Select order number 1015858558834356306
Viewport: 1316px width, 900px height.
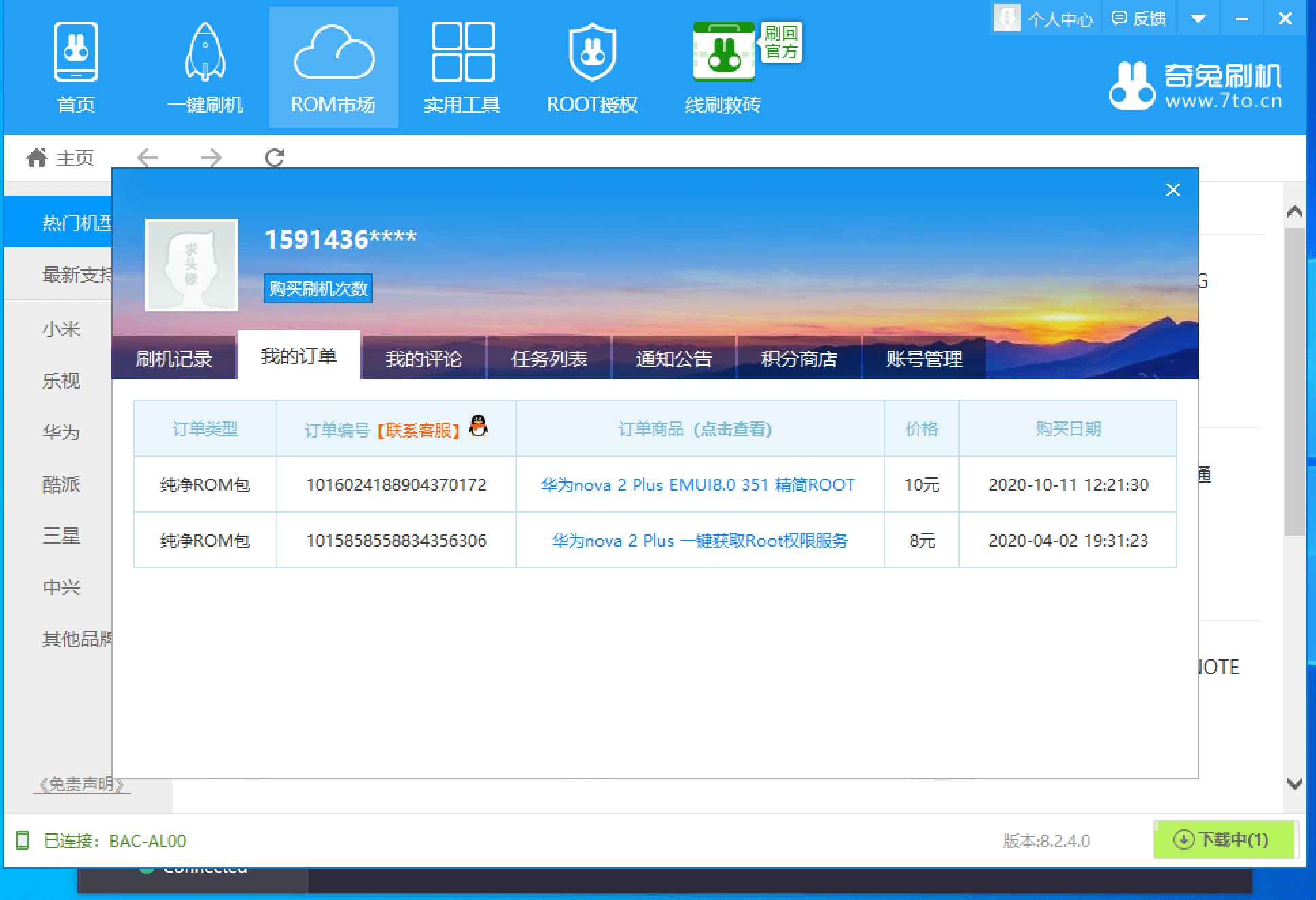point(396,540)
